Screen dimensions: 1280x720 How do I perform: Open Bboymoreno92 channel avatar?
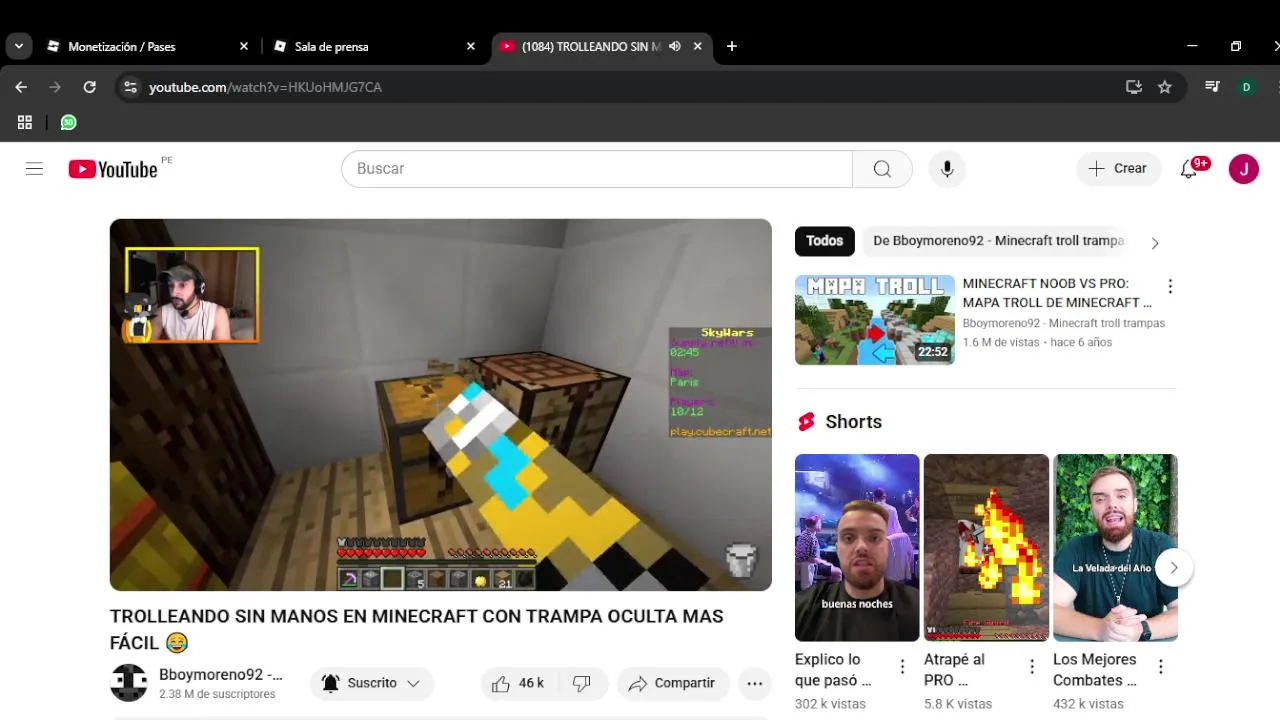pyautogui.click(x=129, y=683)
